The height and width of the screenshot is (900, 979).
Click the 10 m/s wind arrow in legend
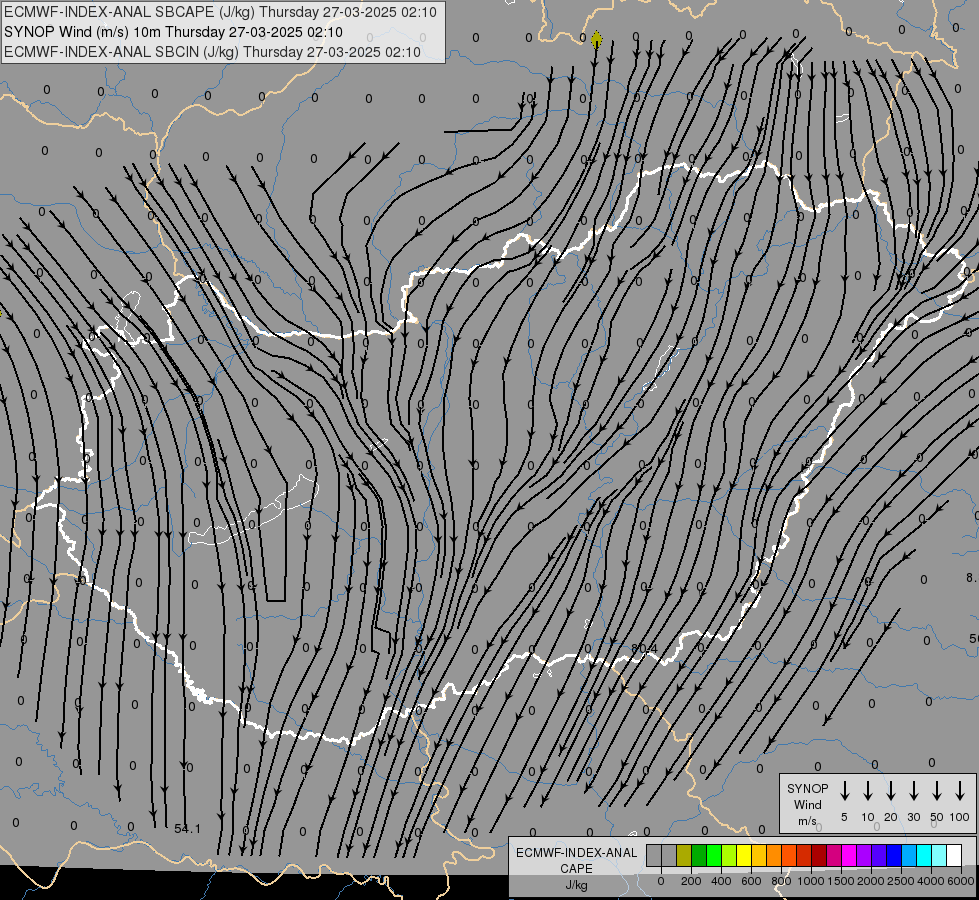point(867,791)
